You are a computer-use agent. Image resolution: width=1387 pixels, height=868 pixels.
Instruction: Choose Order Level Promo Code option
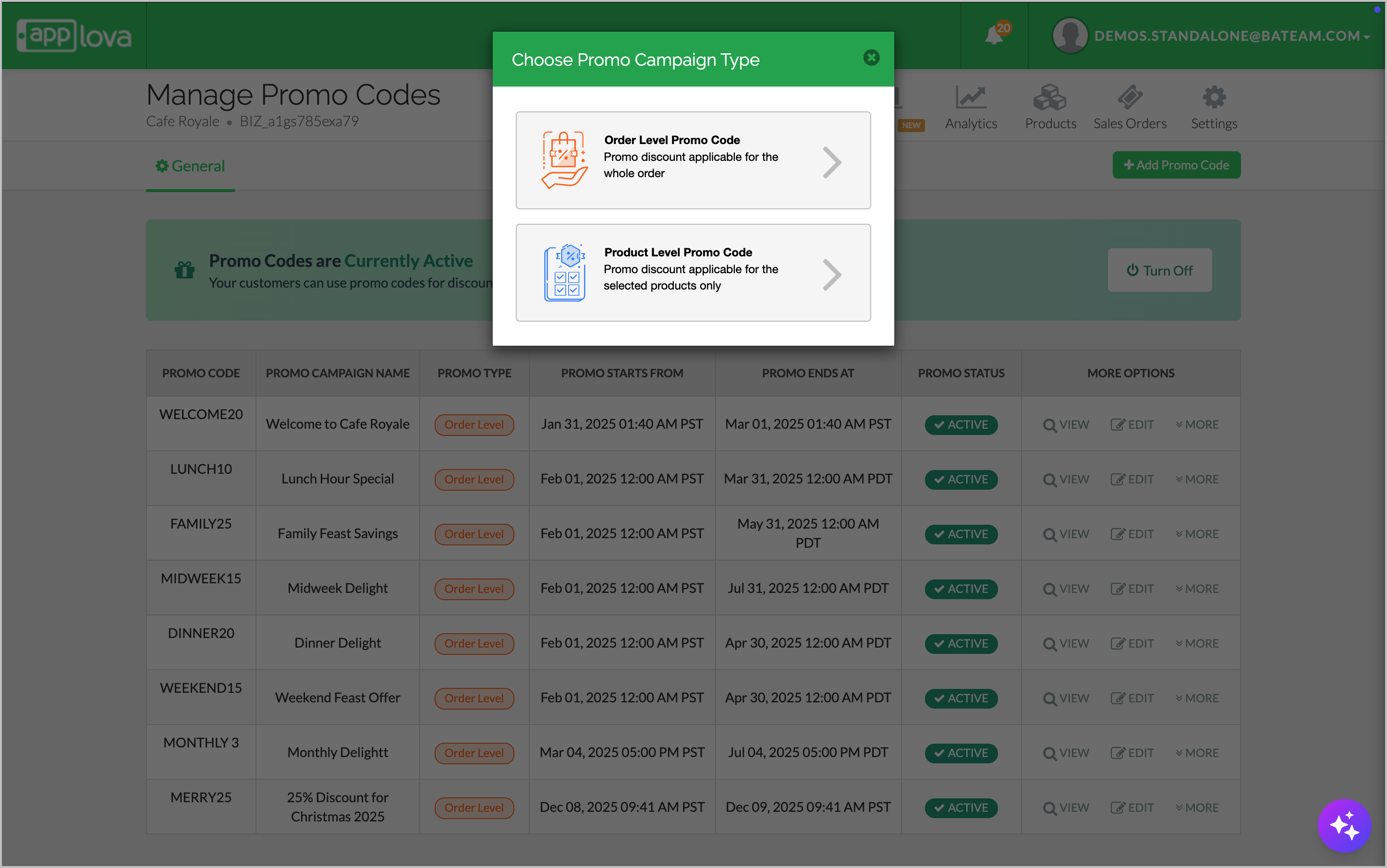[693, 160]
